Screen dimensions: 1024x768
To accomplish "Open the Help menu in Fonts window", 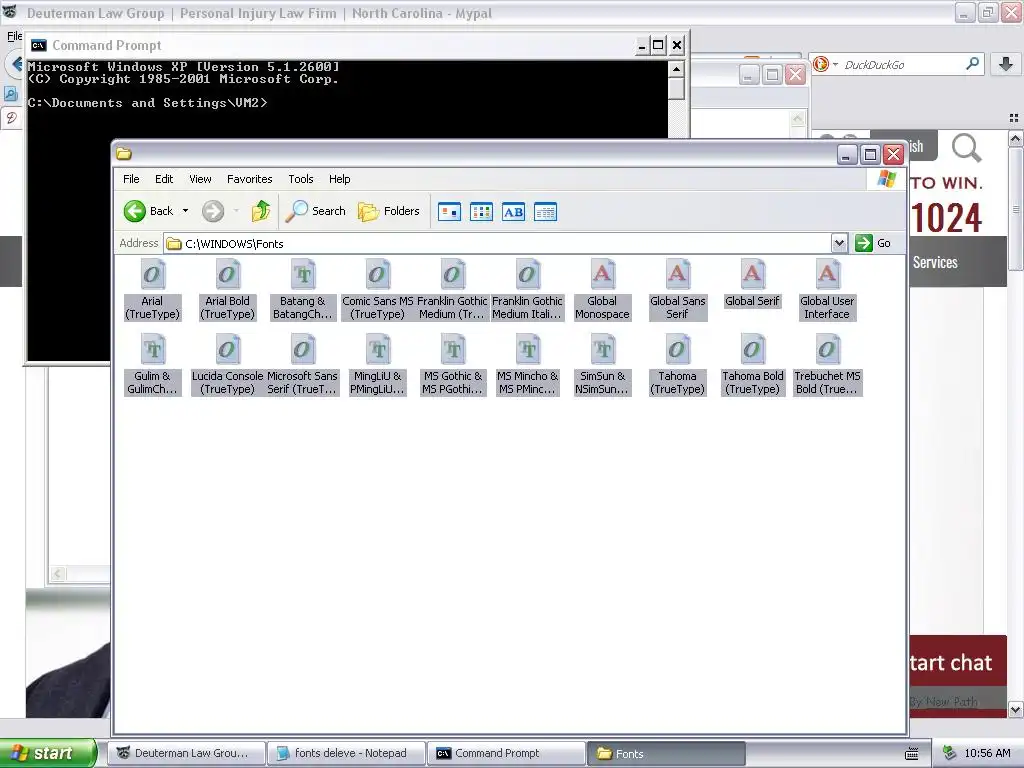I will pos(340,179).
